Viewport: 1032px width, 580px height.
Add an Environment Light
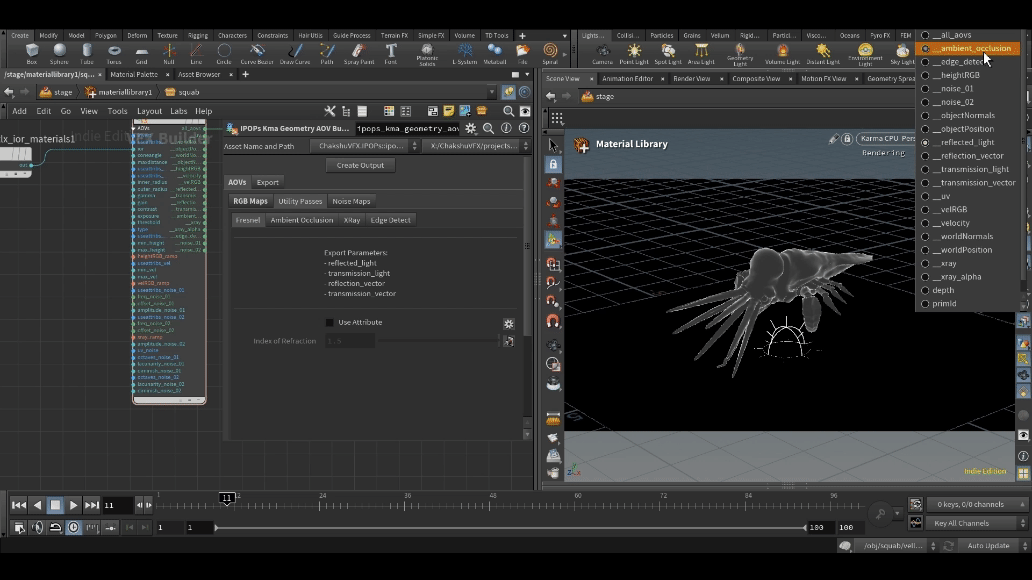[x=865, y=55]
